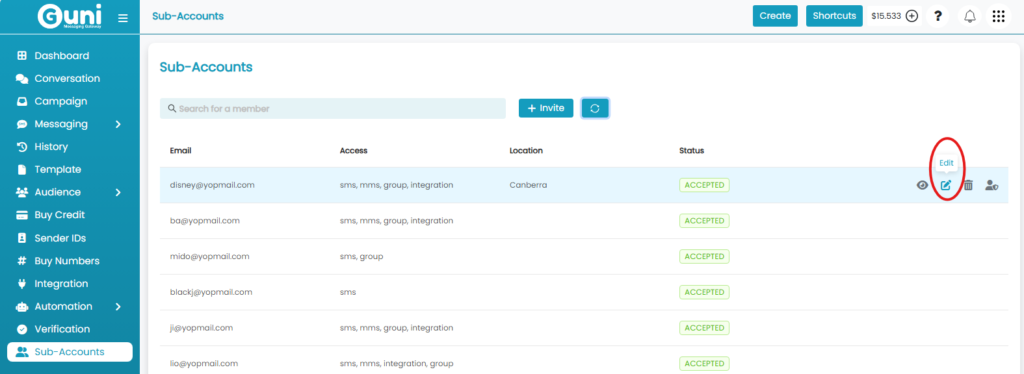Screen dimensions: 1024x374
Task: Invite a new member
Action: (546, 108)
